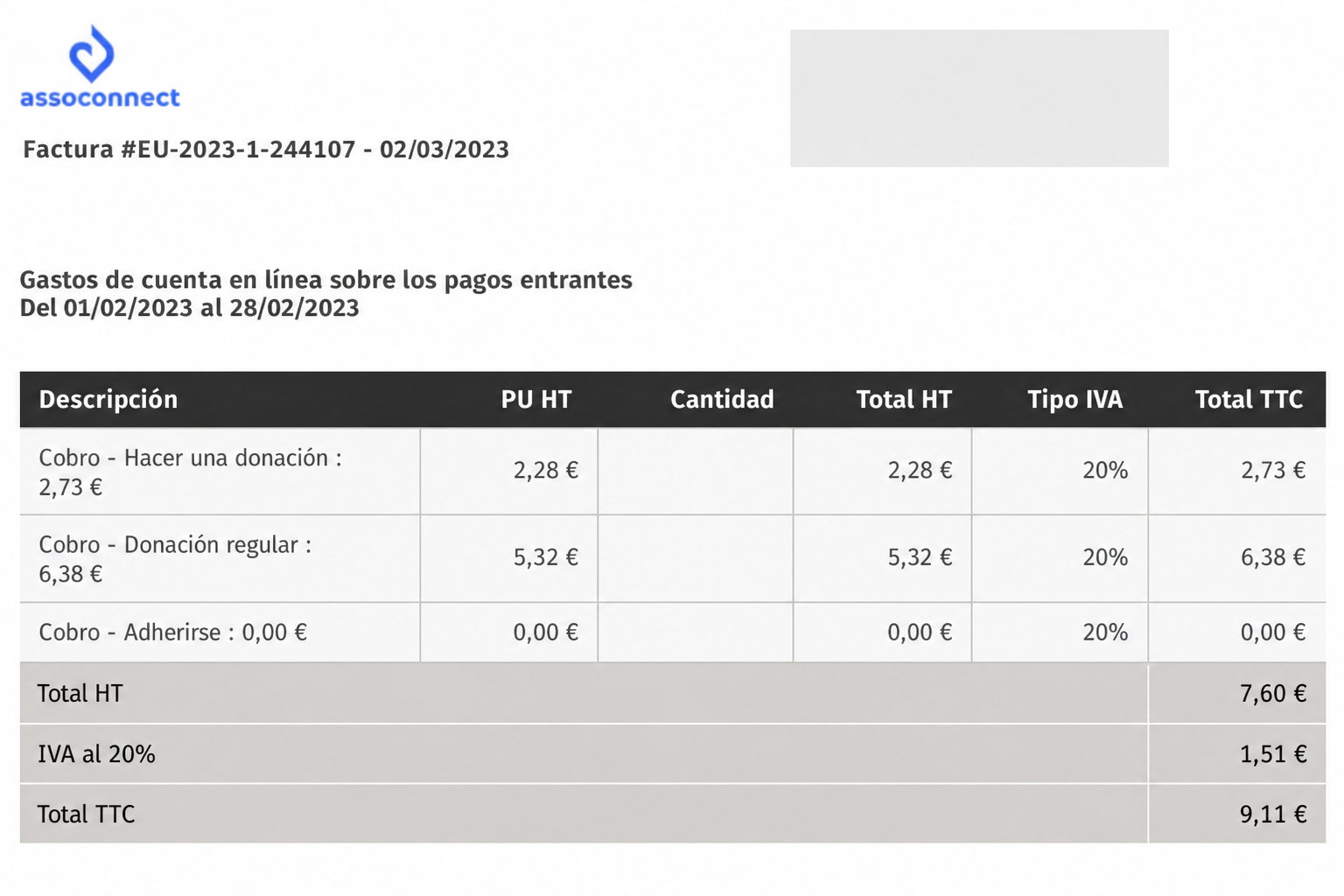Click the assoconnect brand name text
Image resolution: width=1344 pixels, height=896 pixels.
[x=100, y=98]
